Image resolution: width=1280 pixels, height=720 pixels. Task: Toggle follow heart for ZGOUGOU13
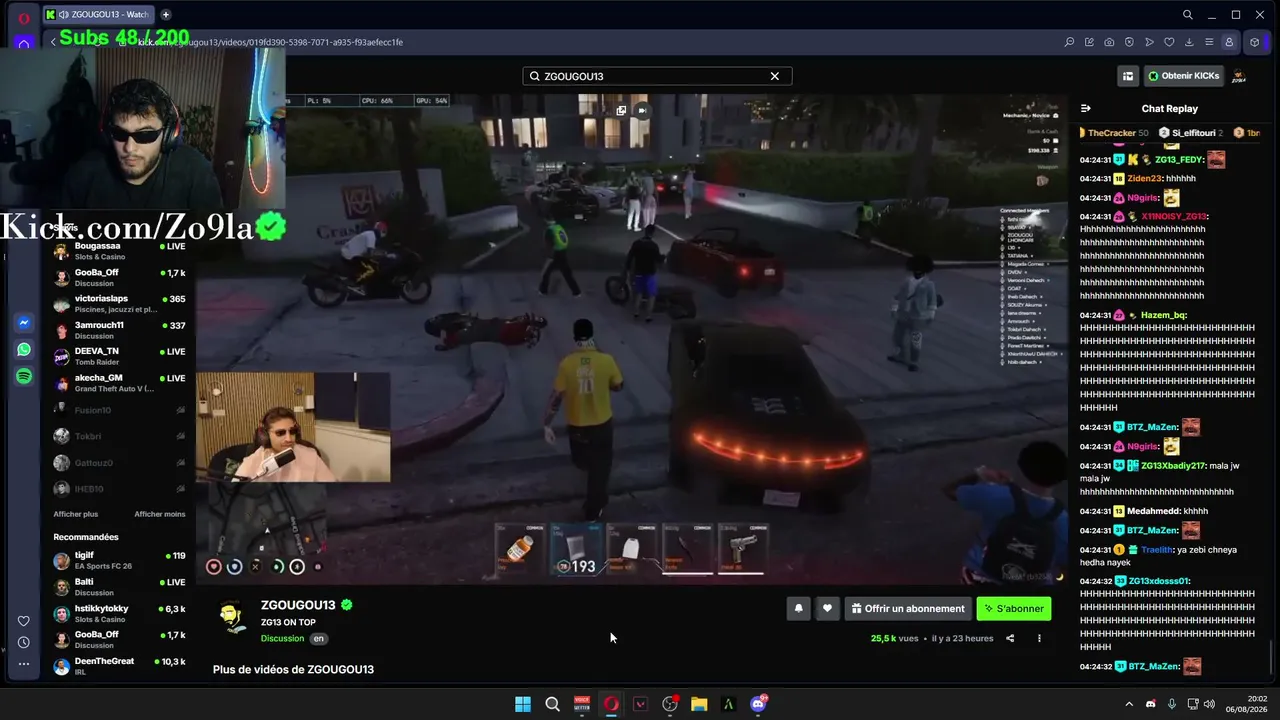pos(827,608)
